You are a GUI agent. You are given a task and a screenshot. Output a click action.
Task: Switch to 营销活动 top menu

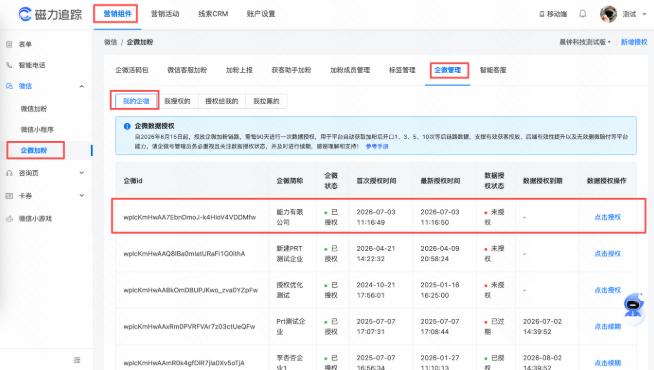coord(165,14)
